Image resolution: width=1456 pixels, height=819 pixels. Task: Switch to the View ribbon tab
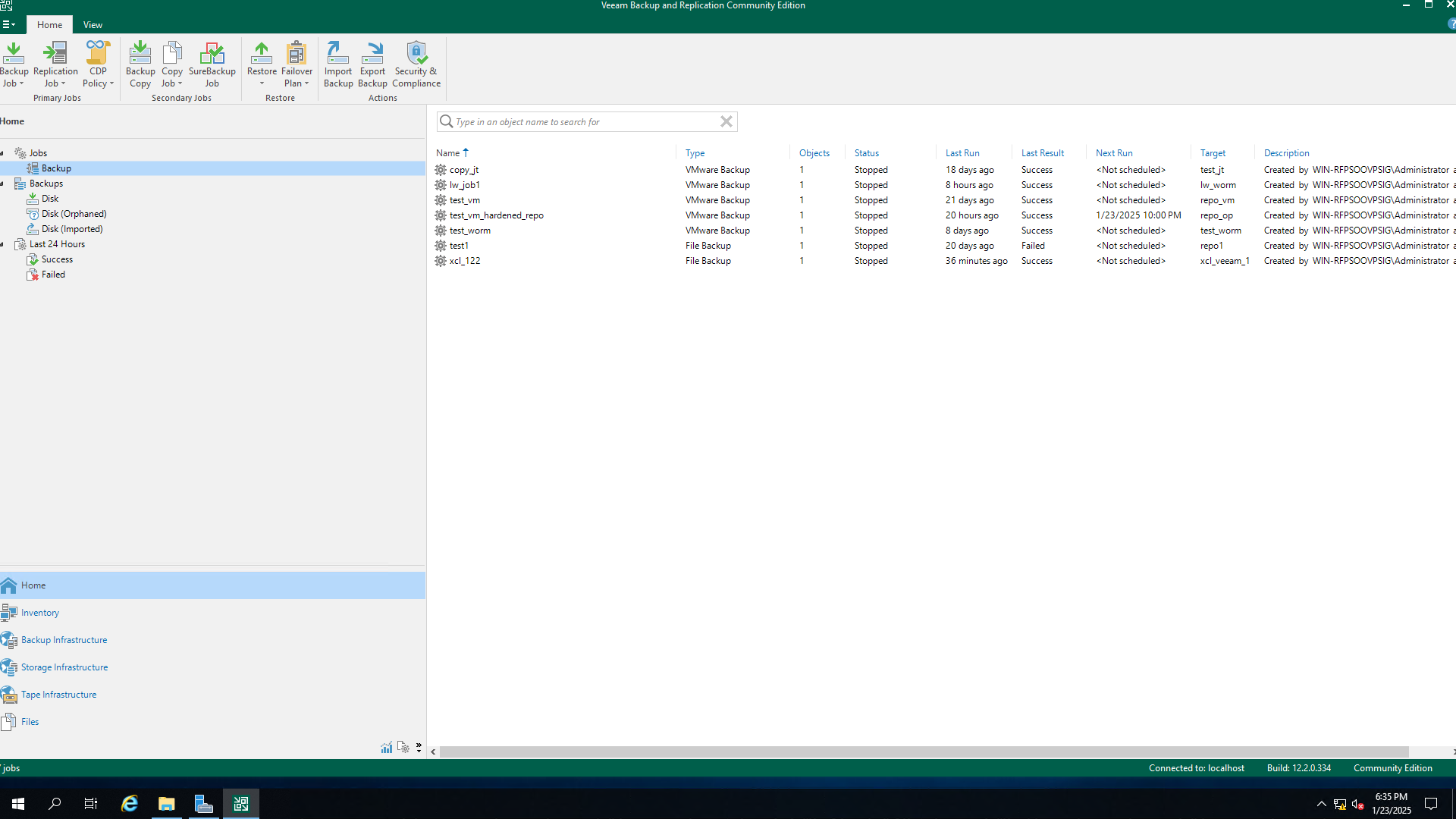[93, 25]
